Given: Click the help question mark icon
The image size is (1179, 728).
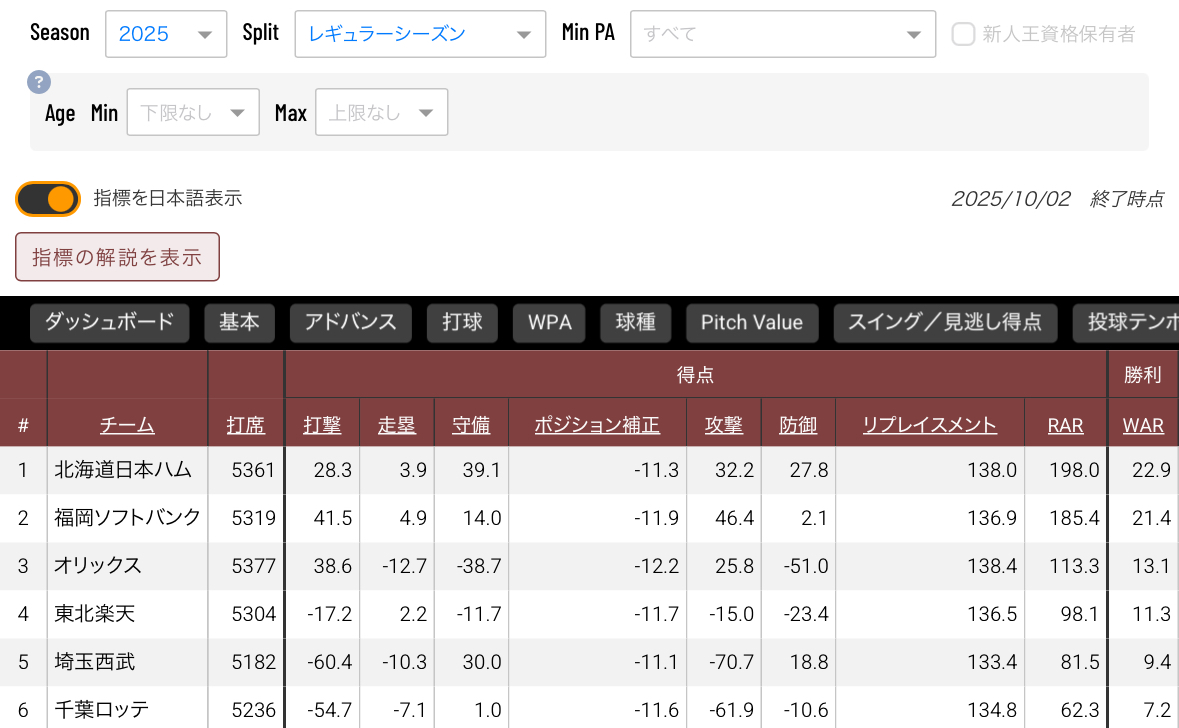Looking at the screenshot, I should point(38,83).
